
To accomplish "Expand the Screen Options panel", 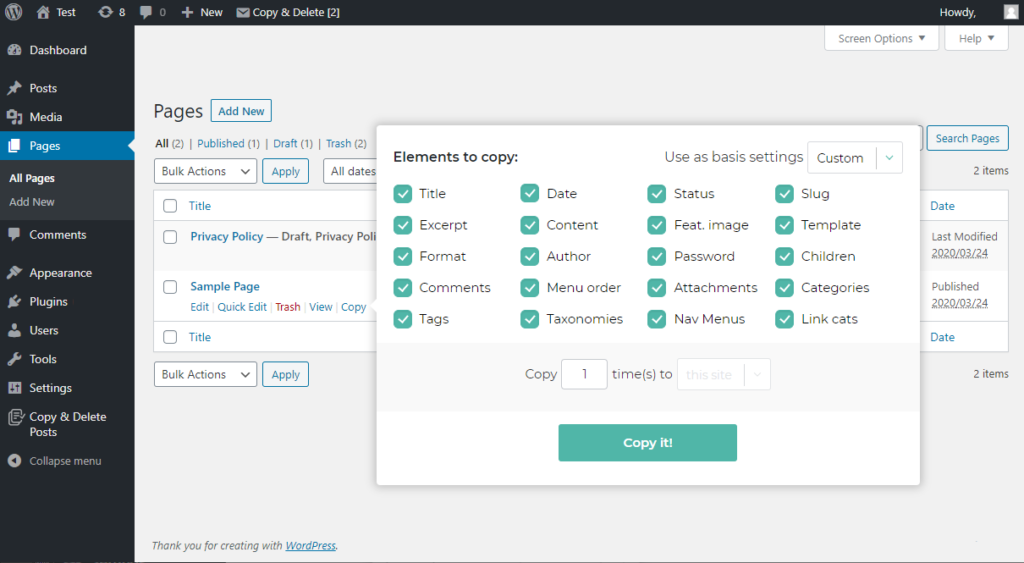I will (882, 39).
